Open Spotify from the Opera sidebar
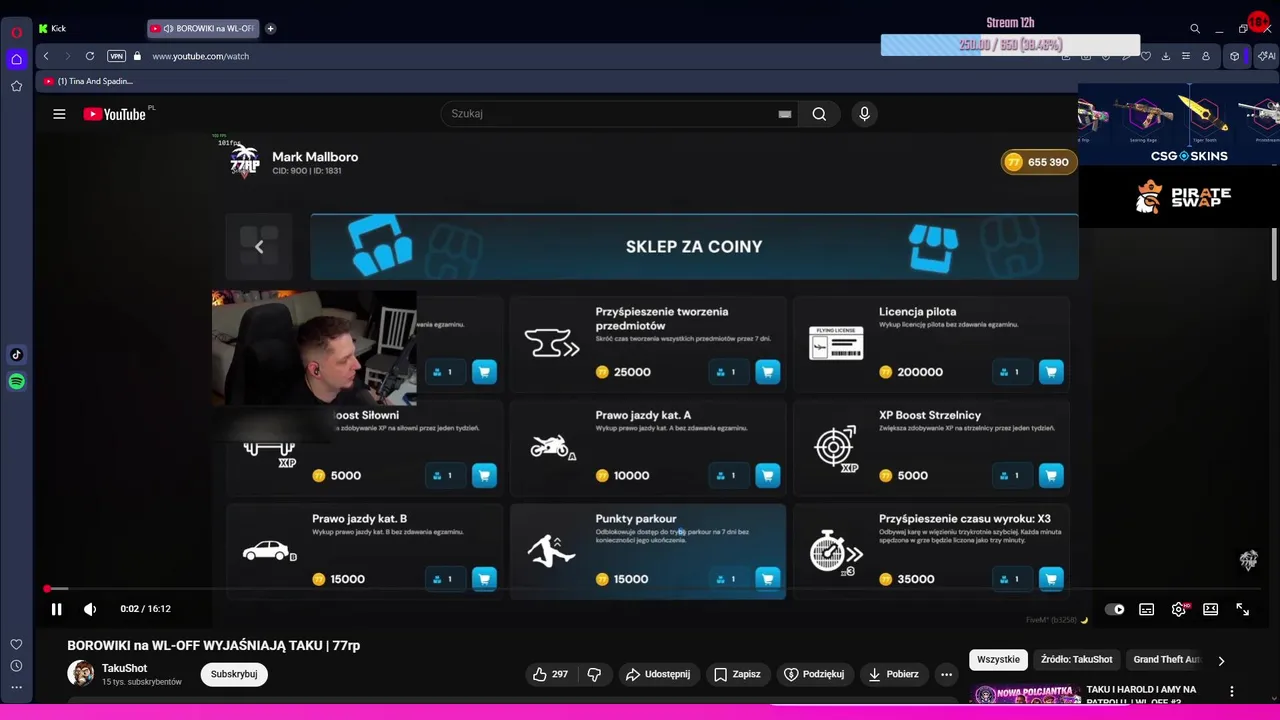The image size is (1280, 720). tap(16, 381)
